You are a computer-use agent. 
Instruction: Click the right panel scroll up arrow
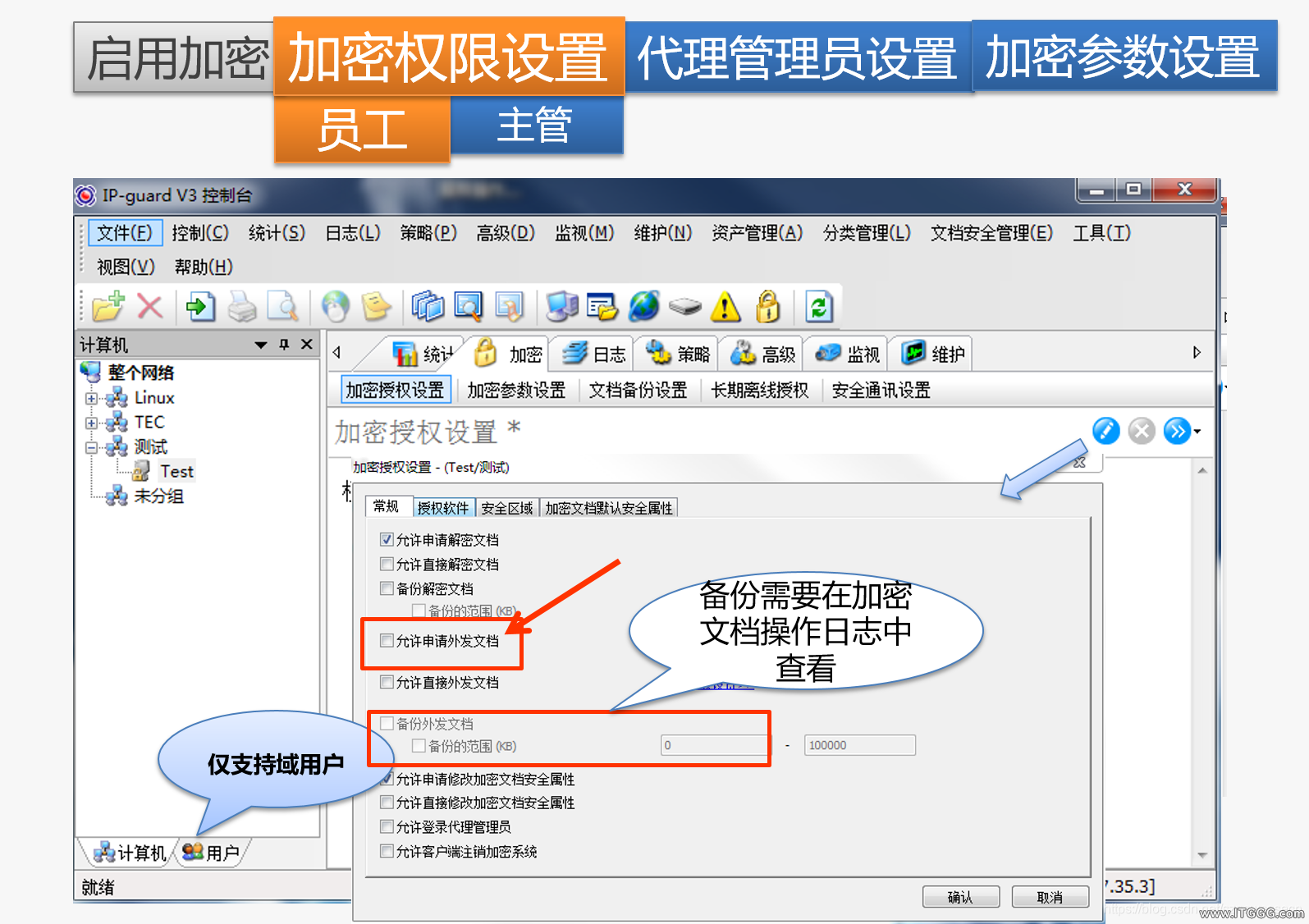point(1202,470)
